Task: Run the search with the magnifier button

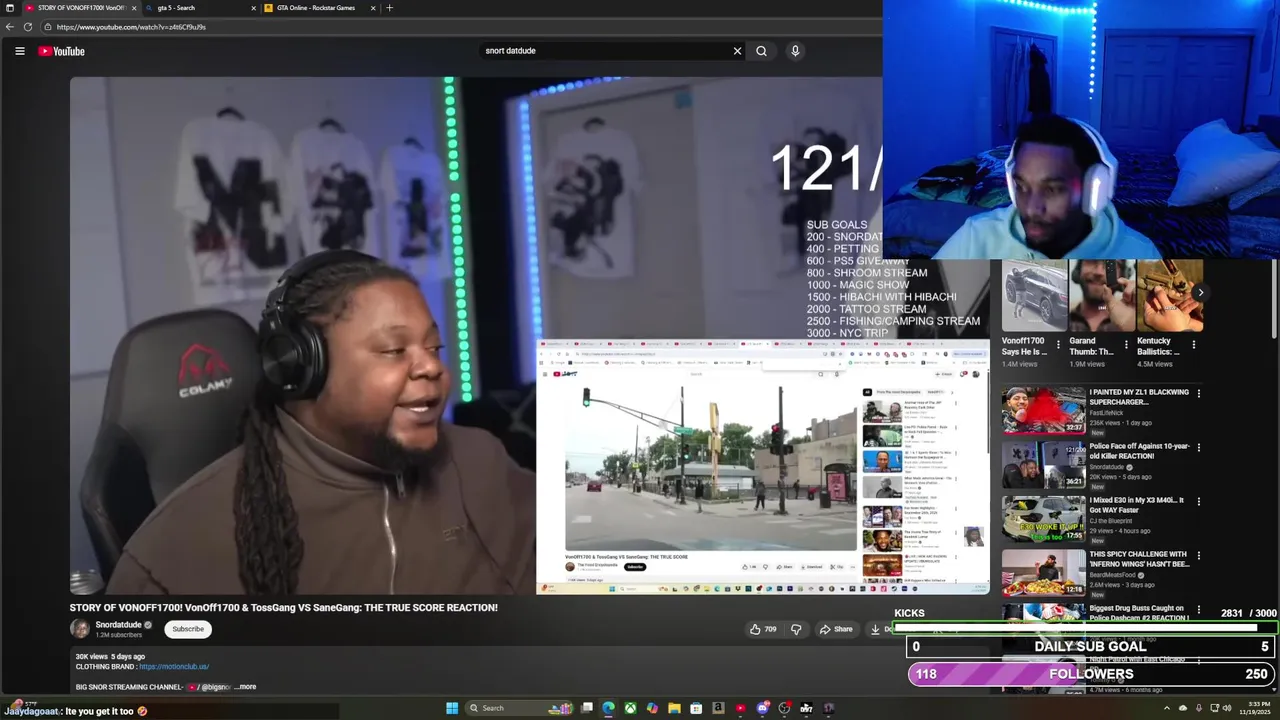Action: [761, 51]
